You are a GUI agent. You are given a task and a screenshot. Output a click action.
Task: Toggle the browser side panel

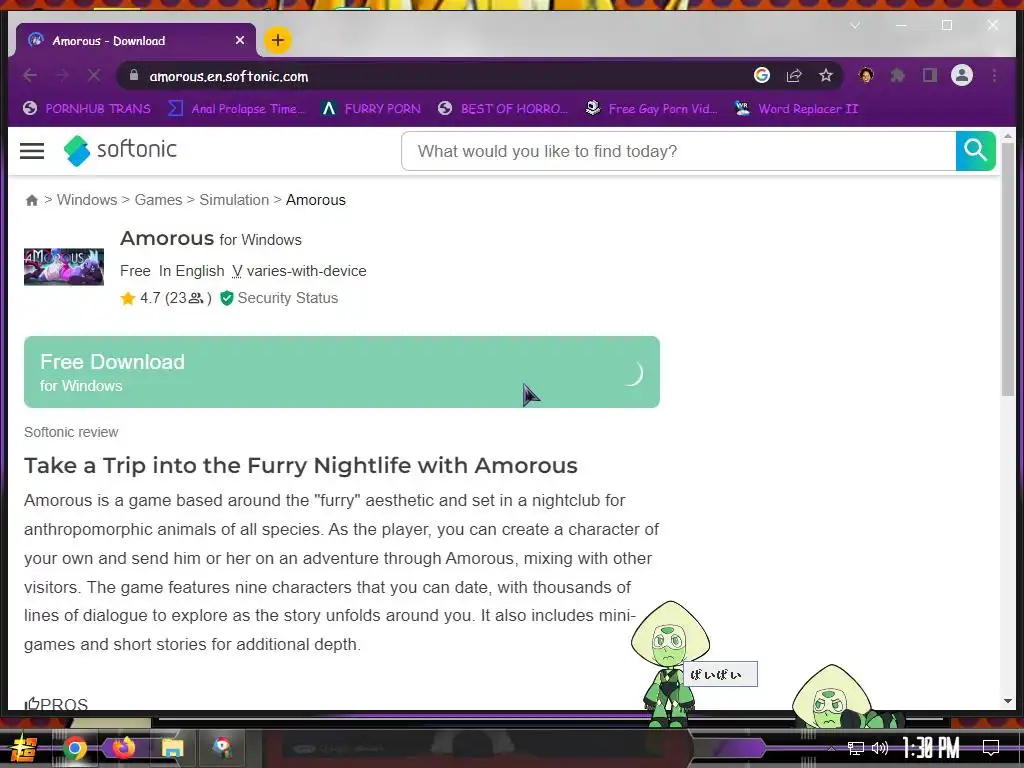click(x=930, y=76)
